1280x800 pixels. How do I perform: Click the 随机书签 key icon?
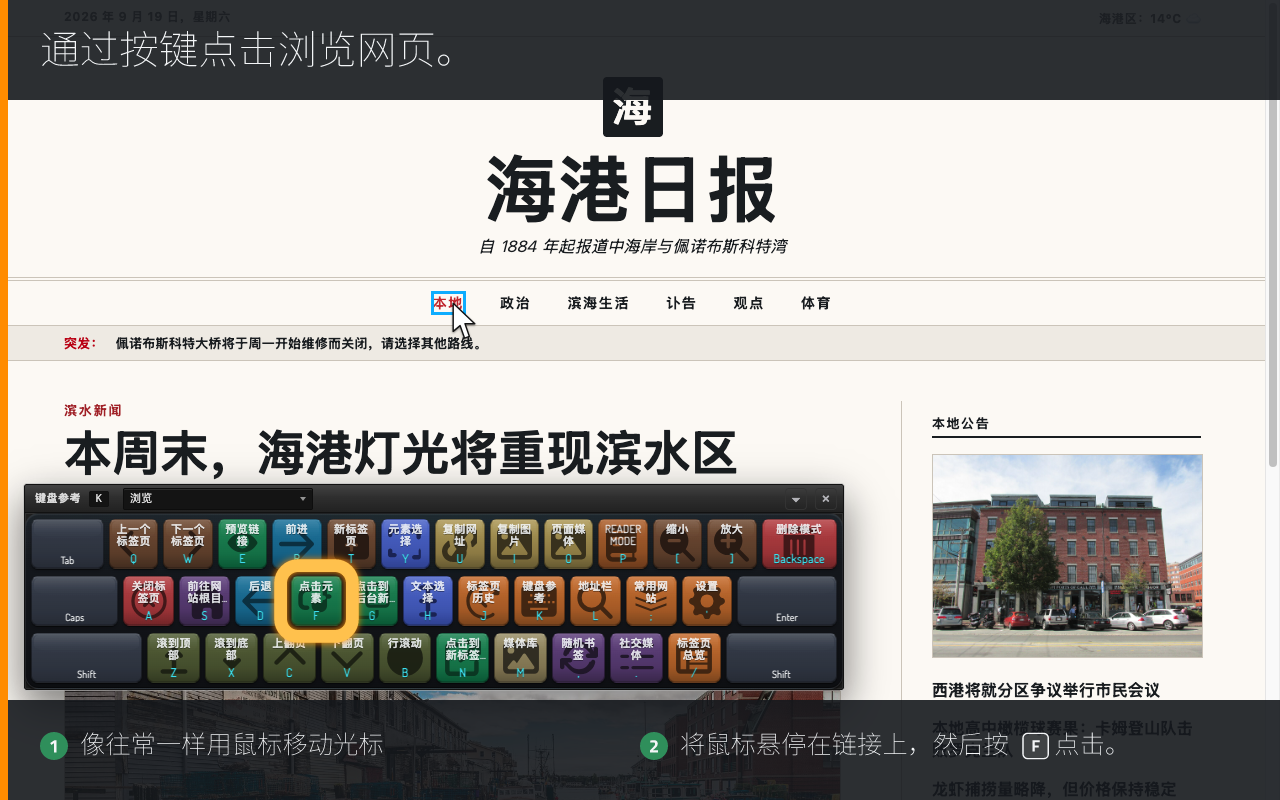coord(578,658)
